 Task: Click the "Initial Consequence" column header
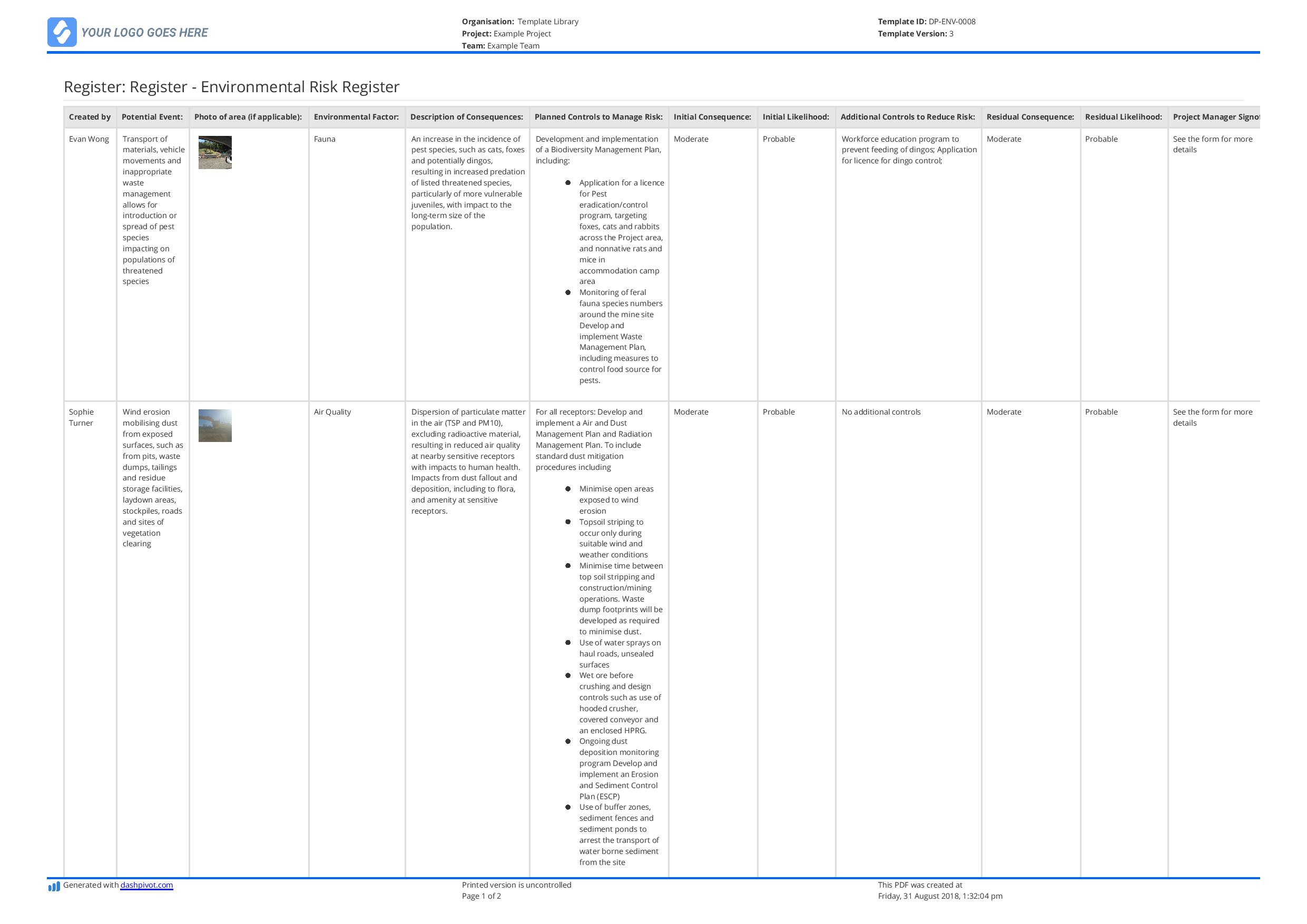[713, 117]
